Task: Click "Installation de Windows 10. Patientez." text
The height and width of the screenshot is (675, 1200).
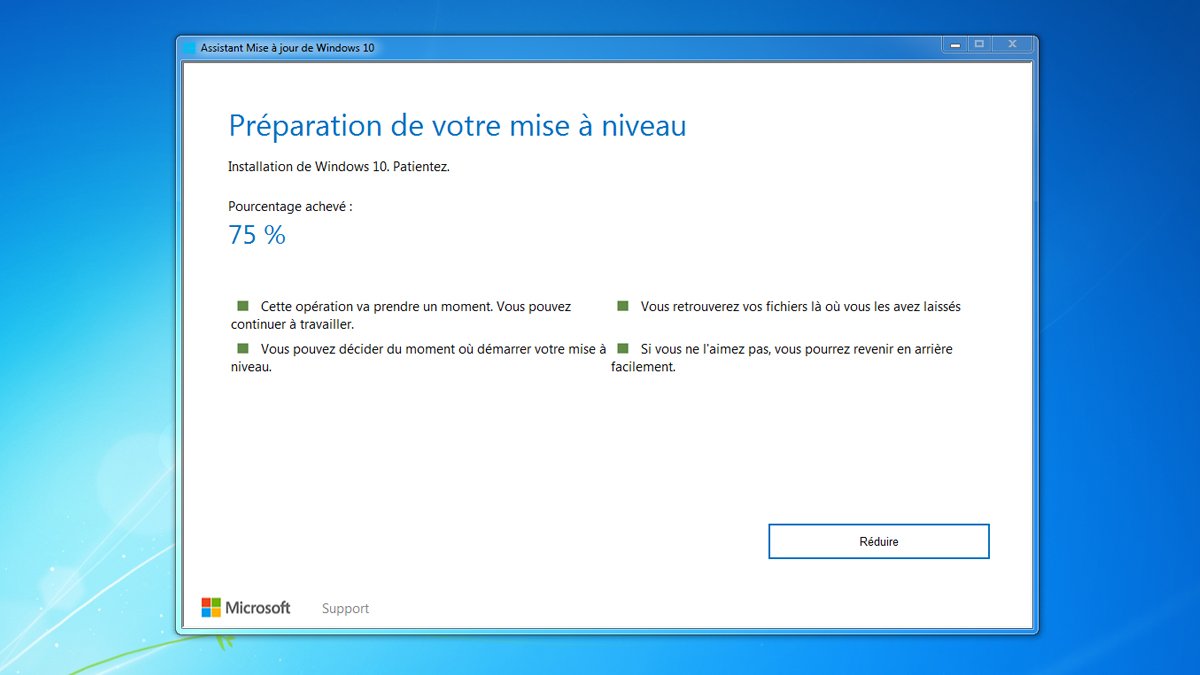Action: tap(338, 167)
